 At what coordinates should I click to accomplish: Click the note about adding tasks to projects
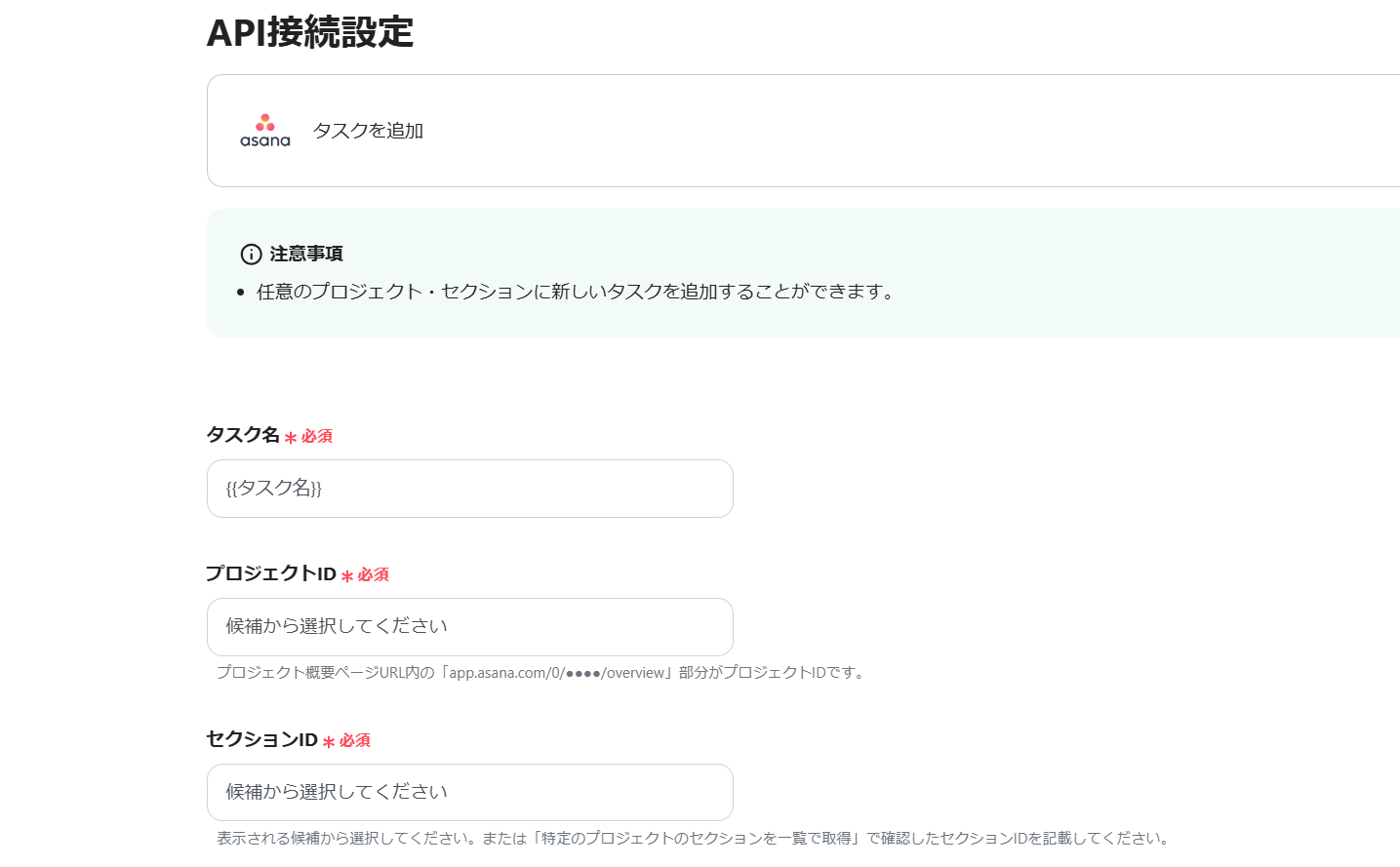tap(576, 292)
